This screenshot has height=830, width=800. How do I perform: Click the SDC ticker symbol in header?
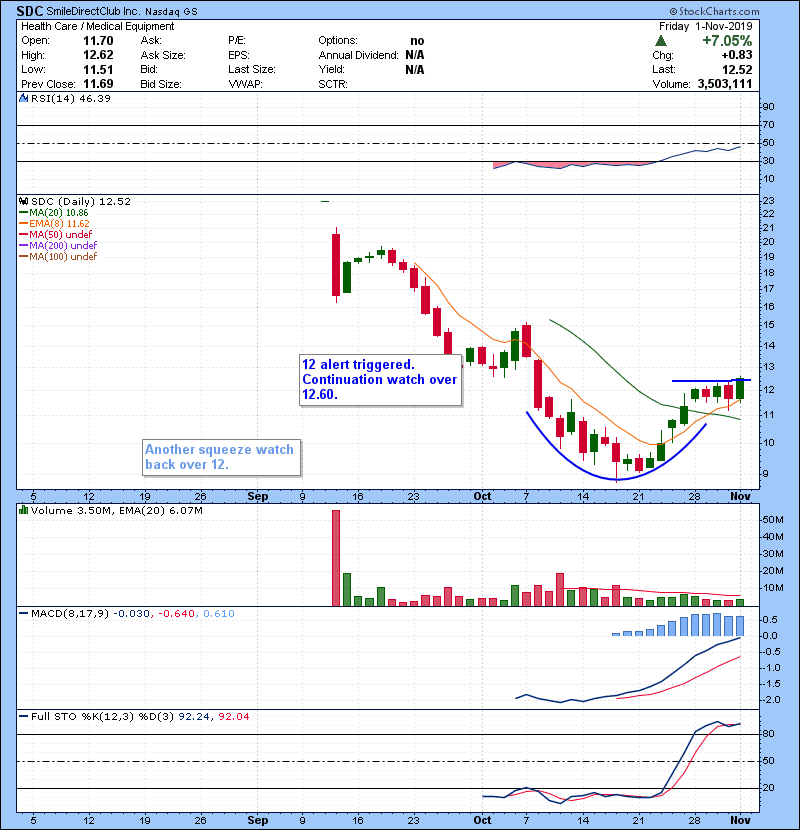30,11
